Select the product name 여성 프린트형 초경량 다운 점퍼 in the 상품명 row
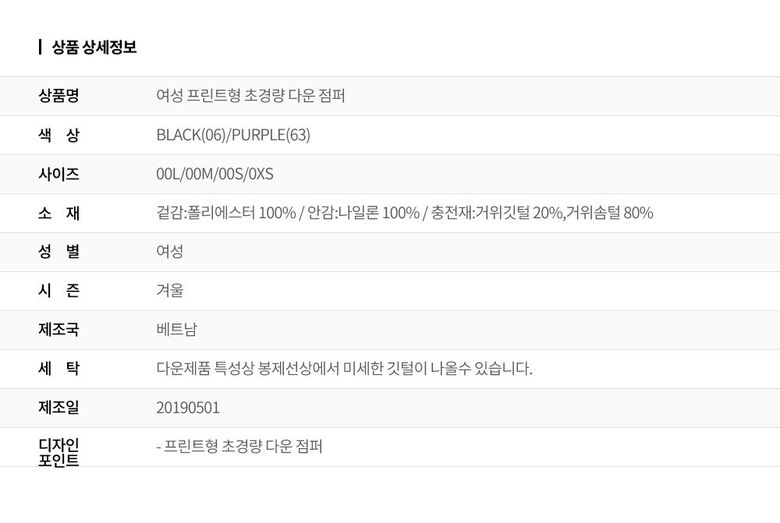780x523 pixels. click(x=251, y=96)
